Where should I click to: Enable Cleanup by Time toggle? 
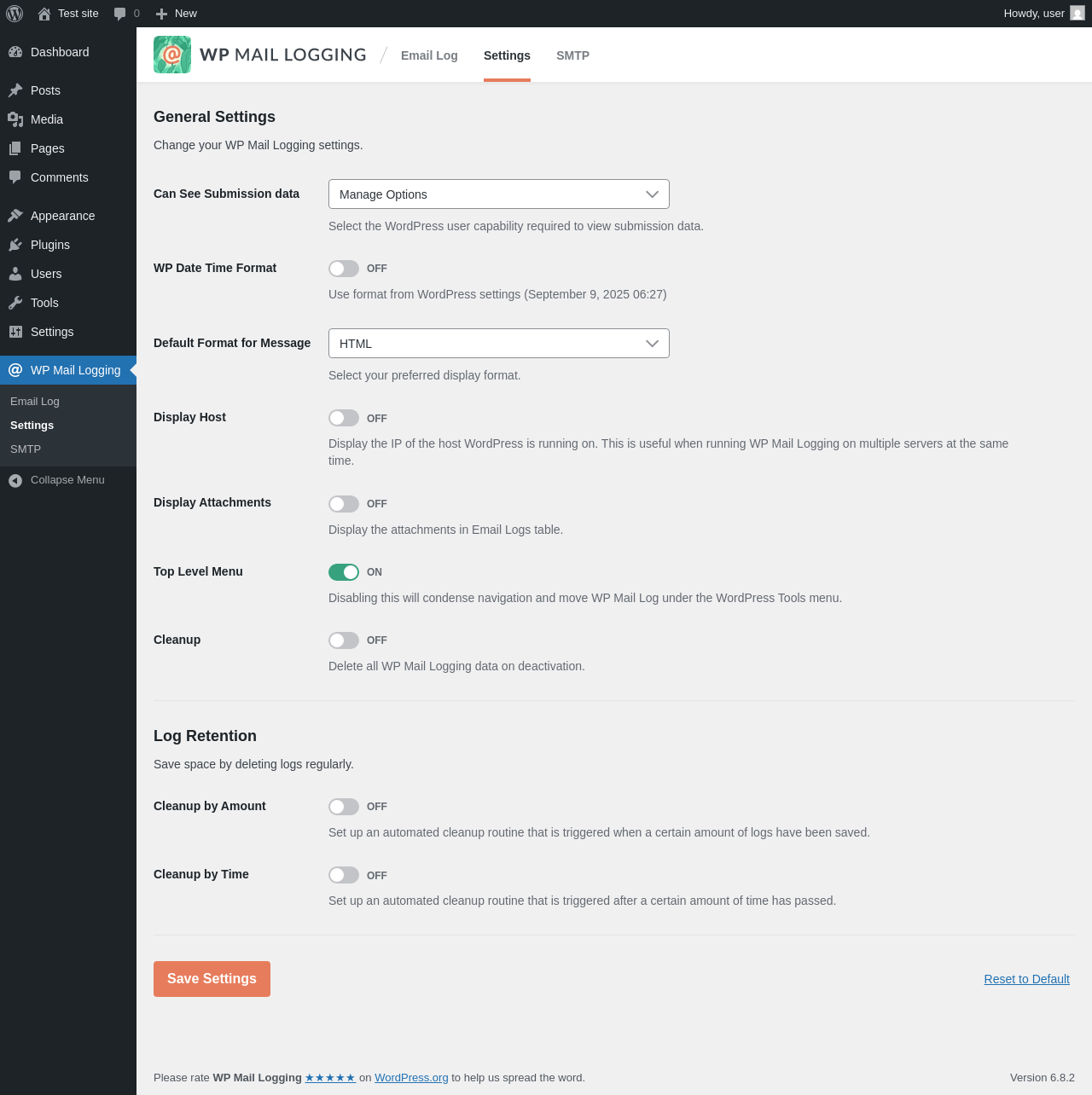tap(344, 875)
